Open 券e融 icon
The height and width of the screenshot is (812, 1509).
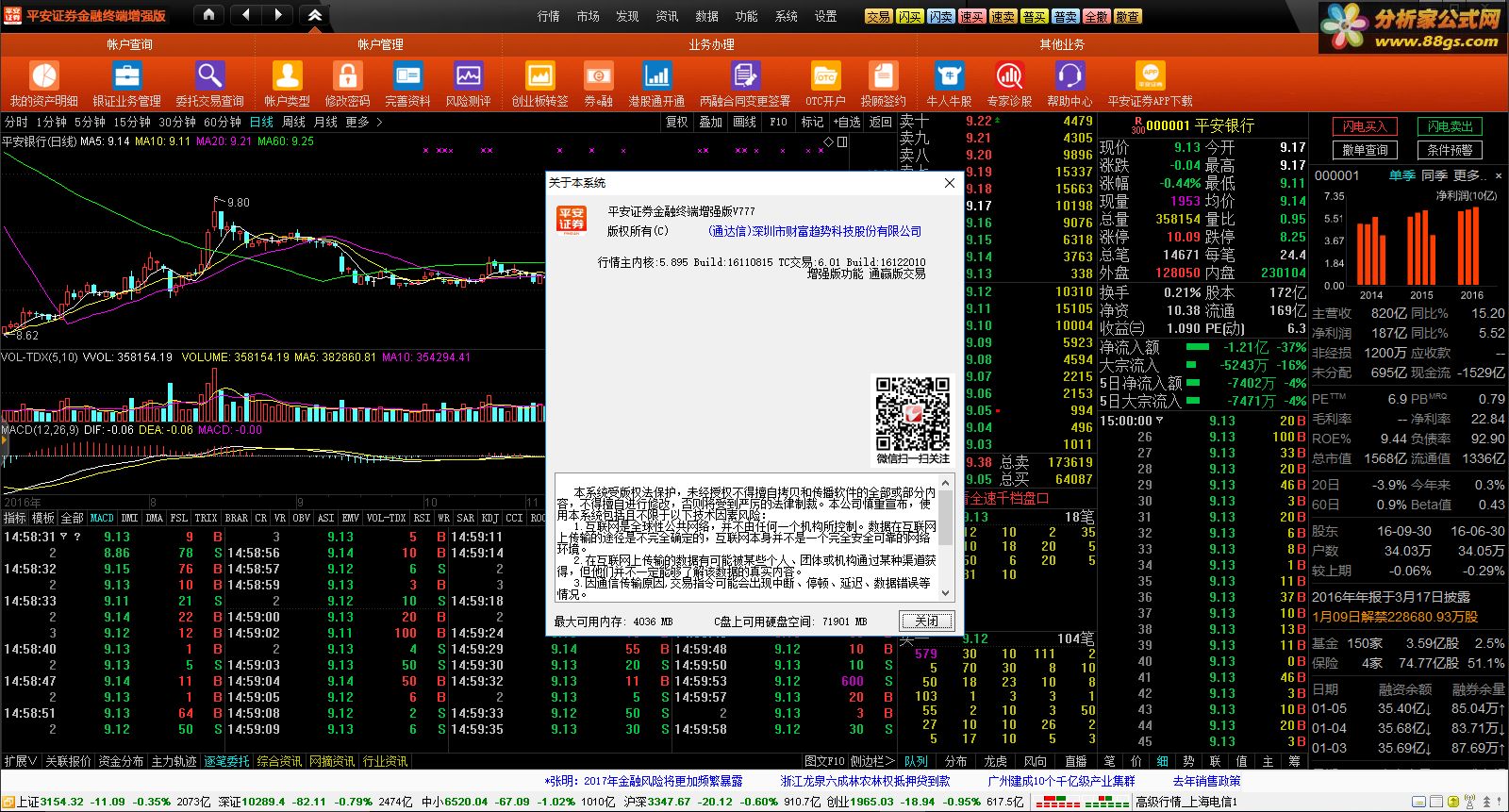point(598,75)
